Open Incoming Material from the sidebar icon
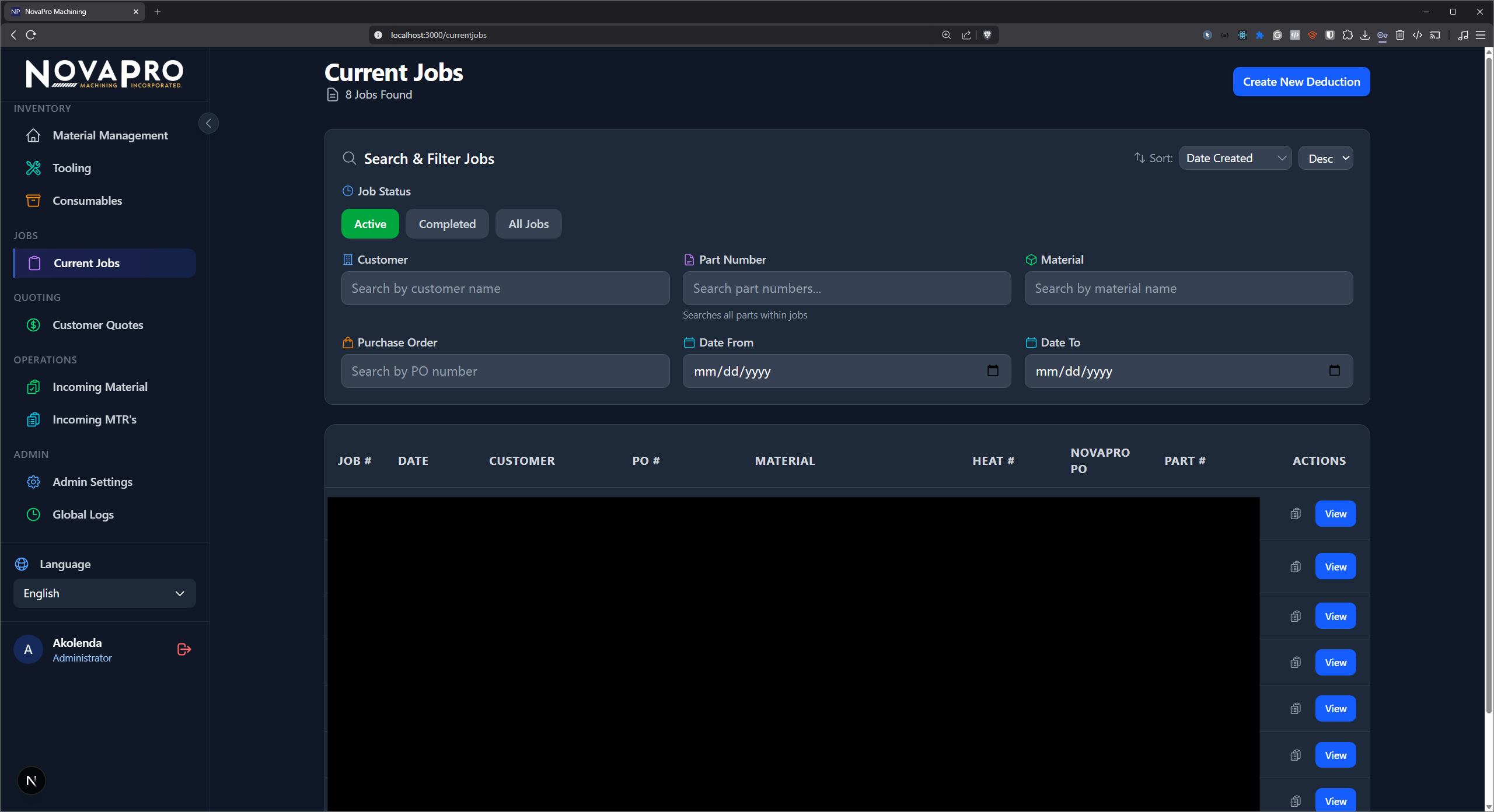This screenshot has width=1494, height=812. coord(33,387)
